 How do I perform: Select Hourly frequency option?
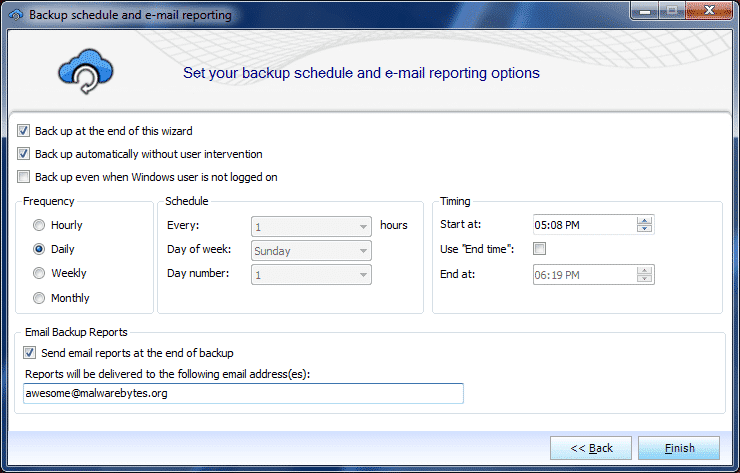(39, 225)
